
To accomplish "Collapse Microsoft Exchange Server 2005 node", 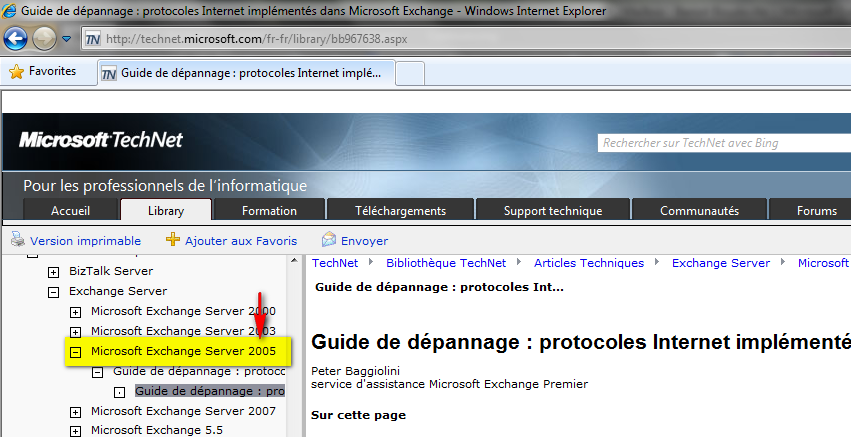I will (x=75, y=352).
